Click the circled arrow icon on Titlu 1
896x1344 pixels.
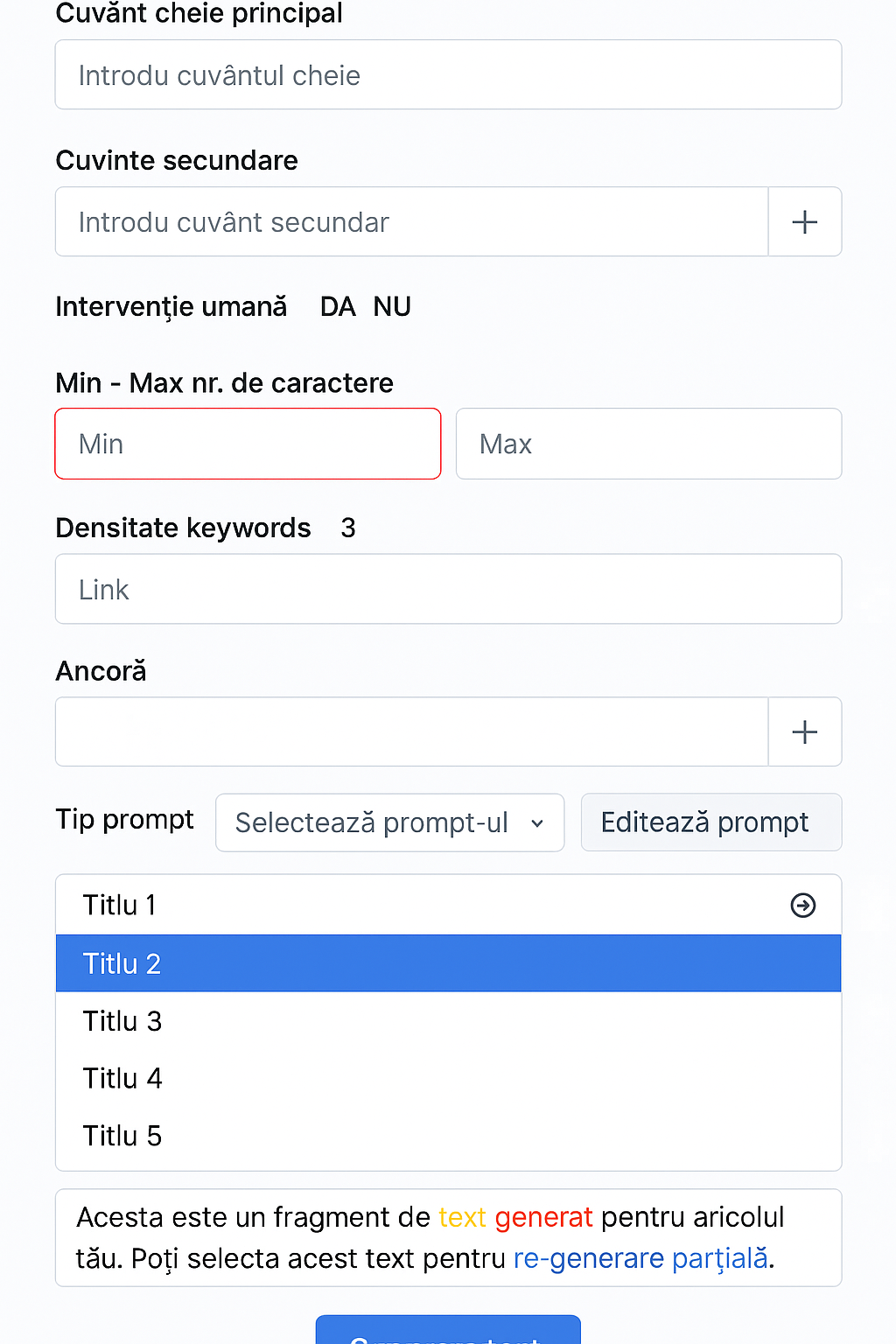point(802,905)
